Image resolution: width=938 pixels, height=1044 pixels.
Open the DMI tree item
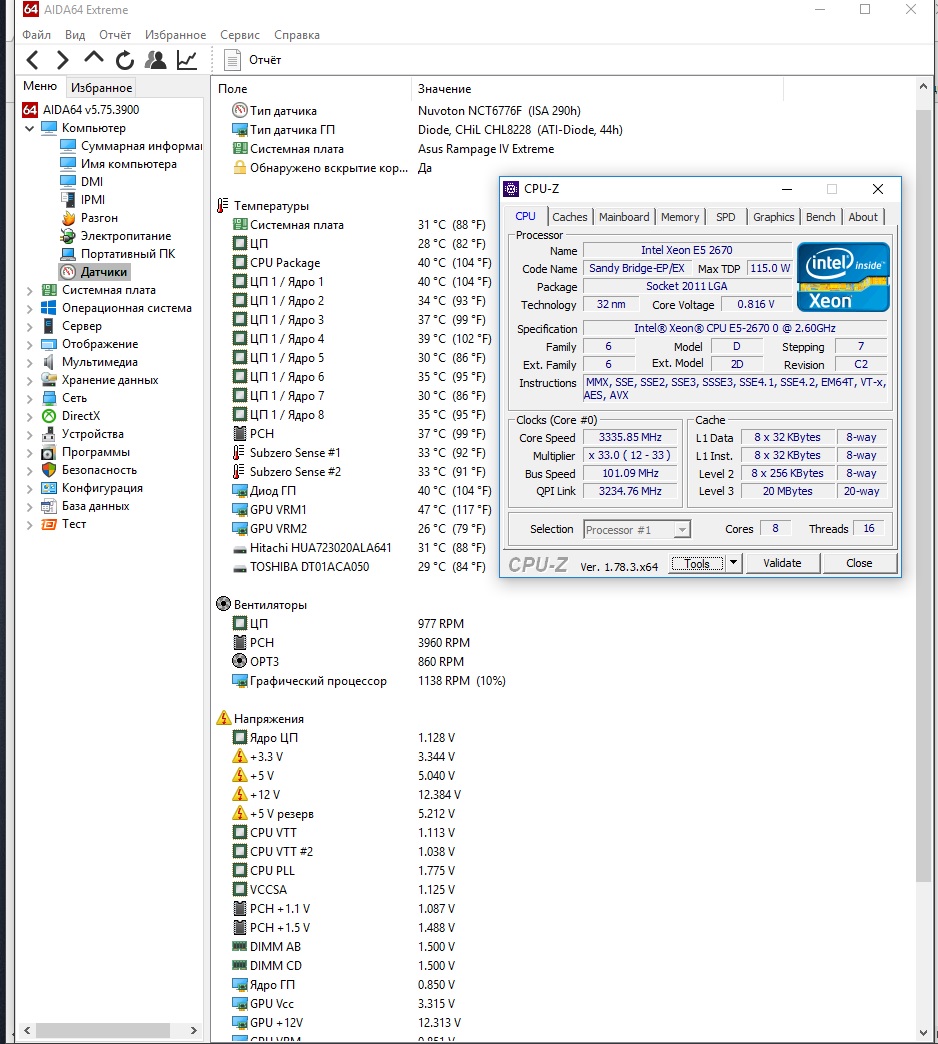tap(82, 182)
